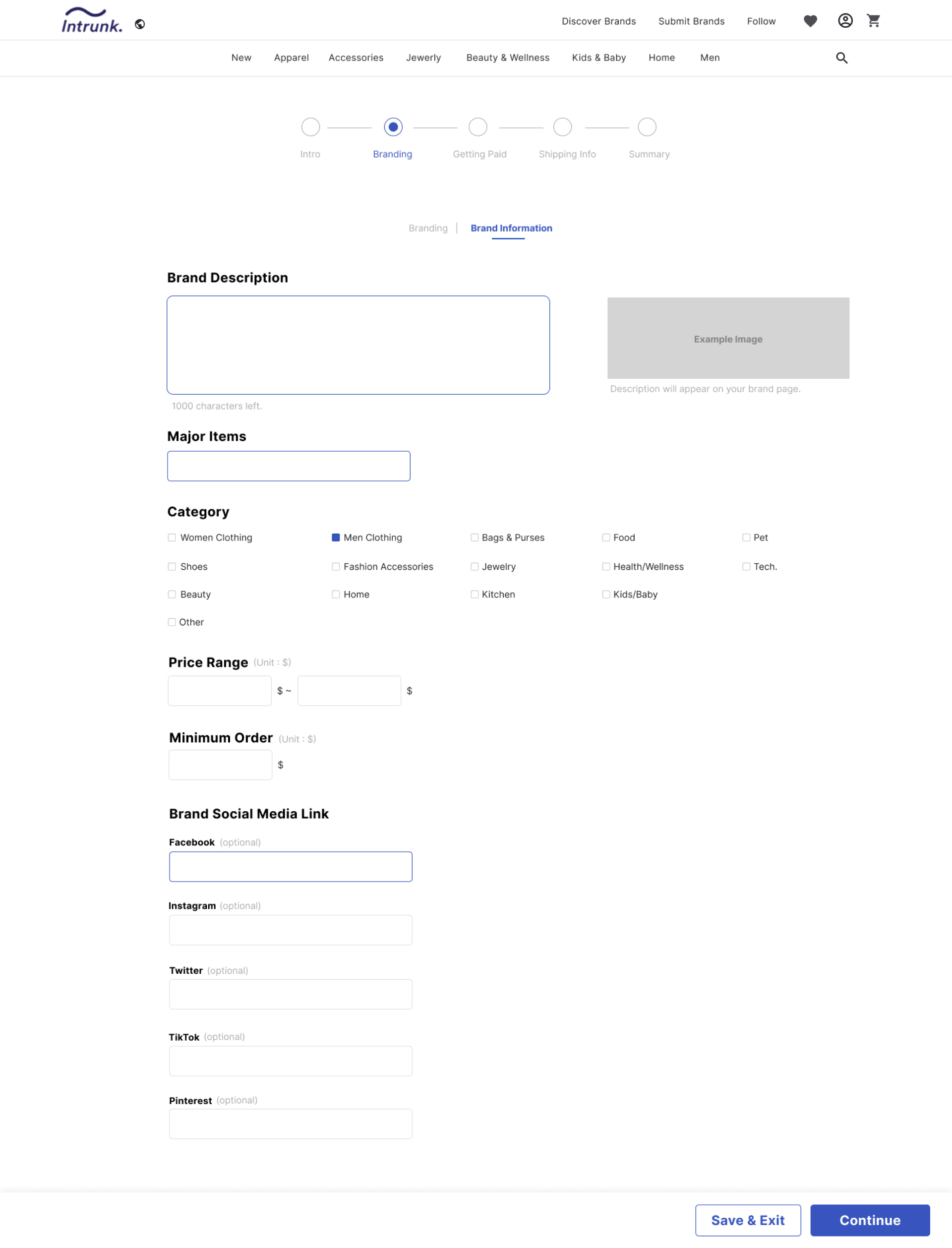Switch to the Branding sub-tab
This screenshot has height=1248, width=952.
[428, 228]
